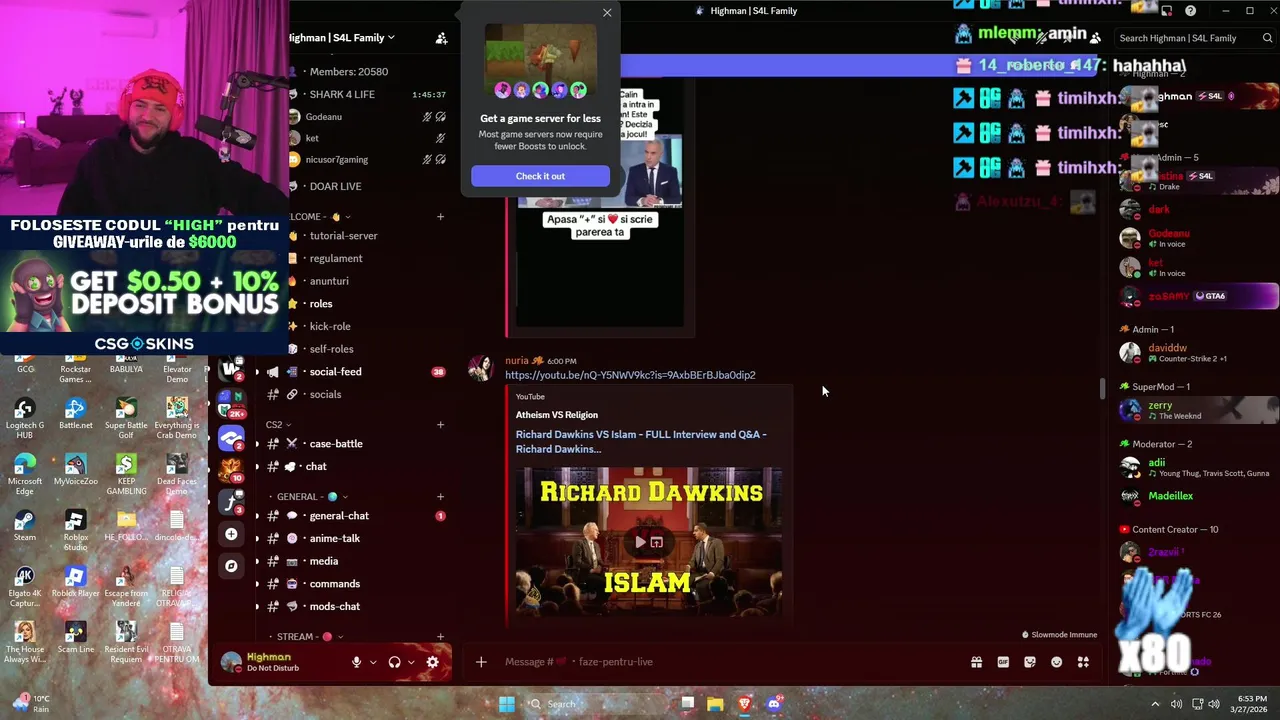
Task: Open Madeillex in the member list
Action: 1198,496
